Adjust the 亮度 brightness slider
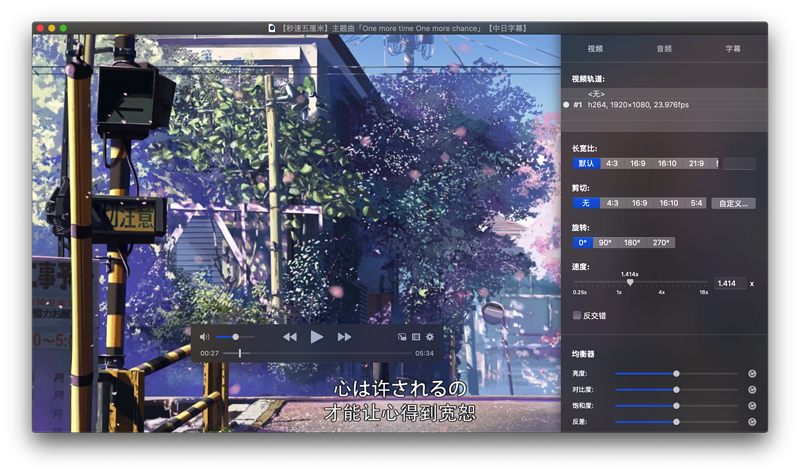800x475 pixels. coord(676,373)
